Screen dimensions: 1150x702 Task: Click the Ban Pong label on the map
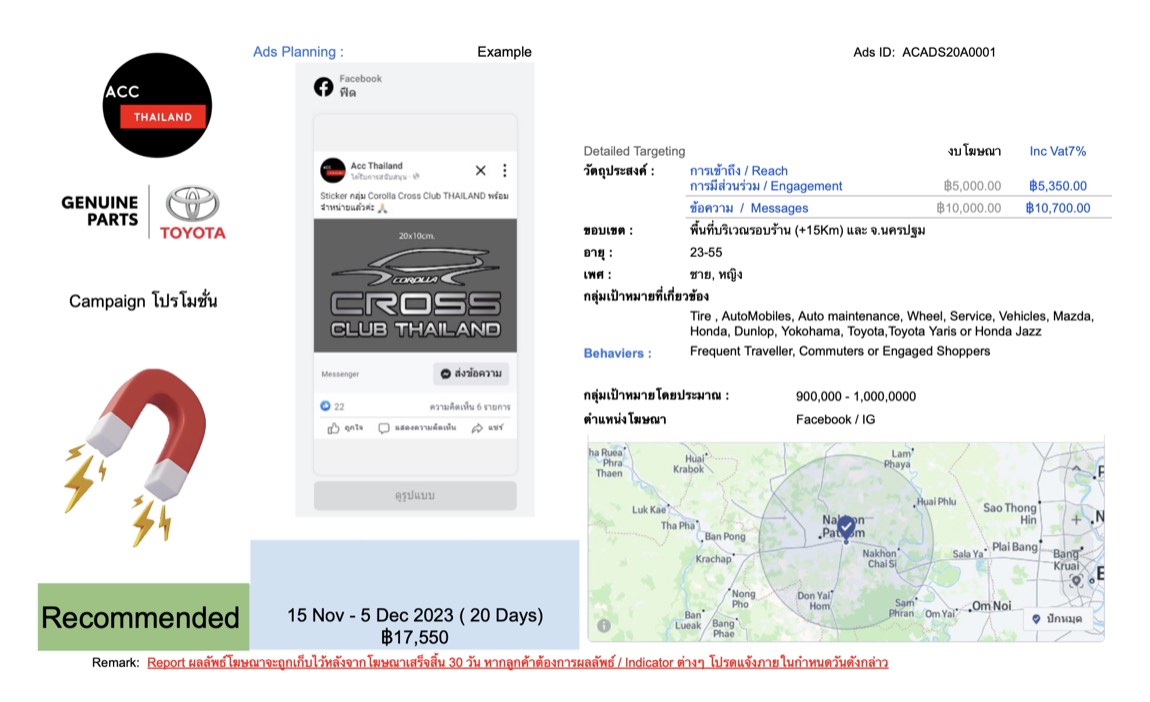point(725,536)
